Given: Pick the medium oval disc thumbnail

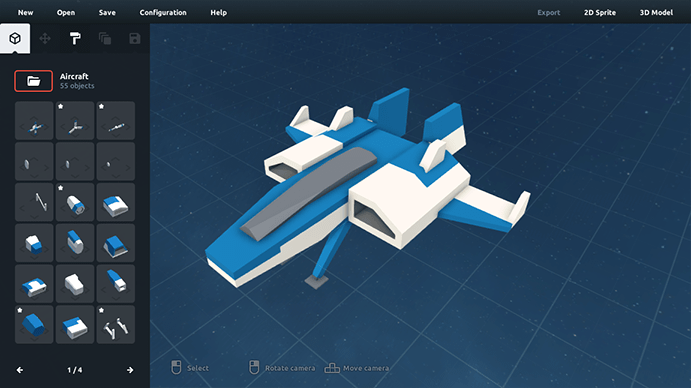Looking at the screenshot, I should point(75,161).
